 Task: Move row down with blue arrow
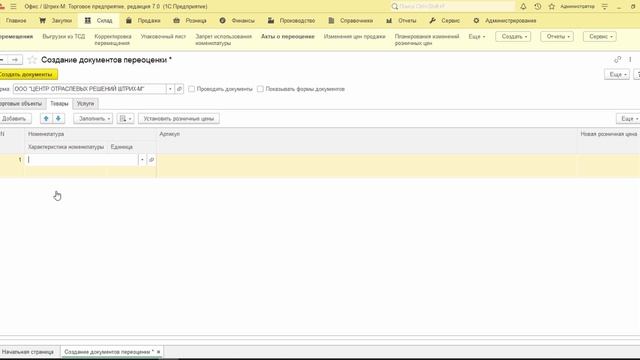[x=58, y=118]
